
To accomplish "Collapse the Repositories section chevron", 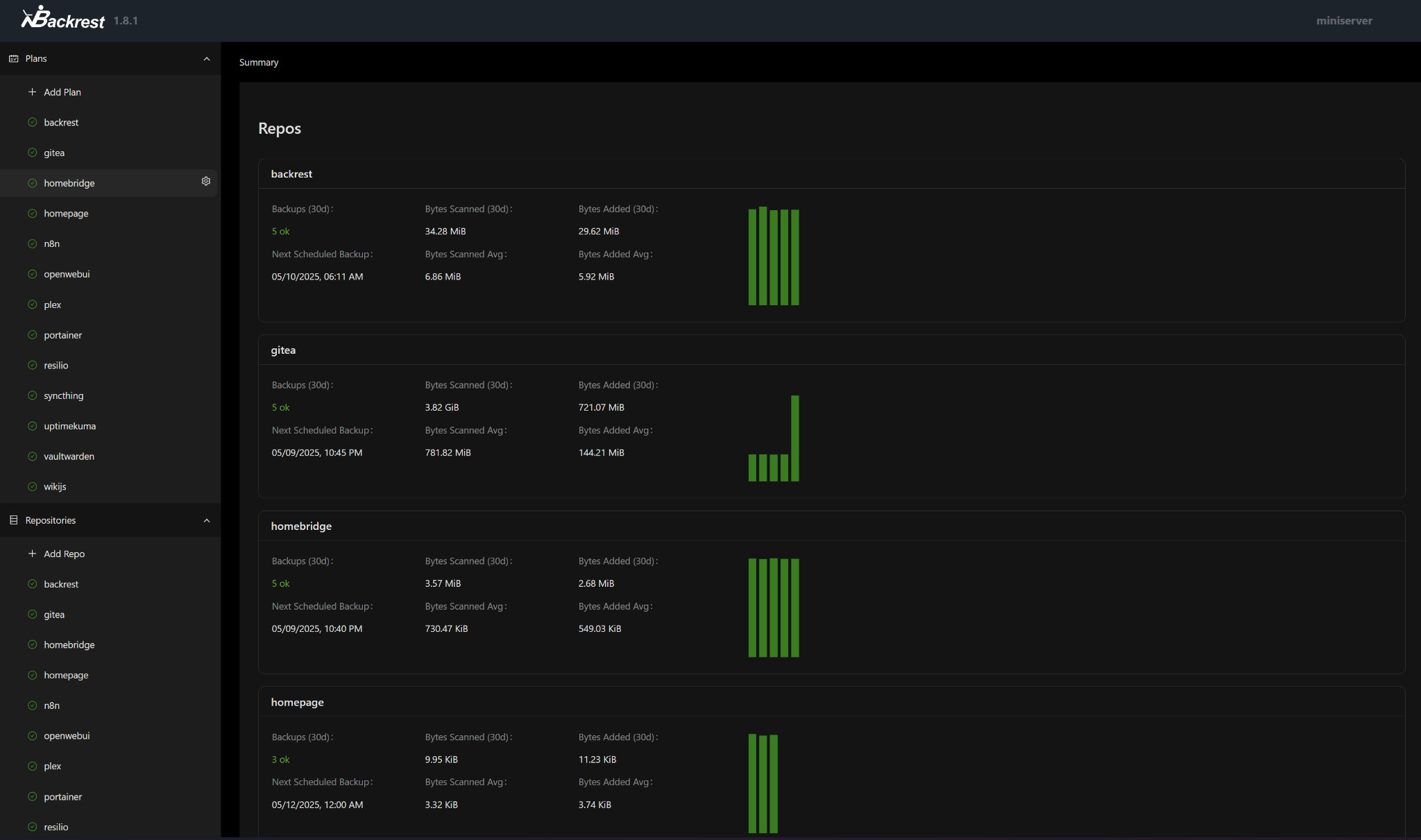I will coord(207,521).
